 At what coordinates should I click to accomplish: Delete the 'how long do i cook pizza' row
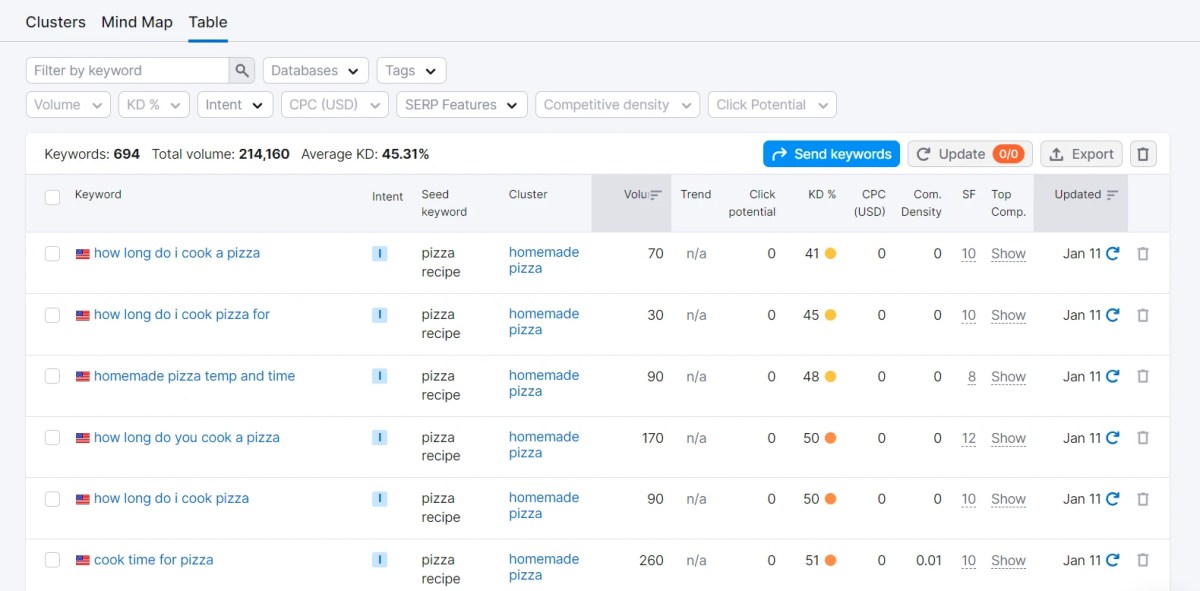coord(1143,499)
